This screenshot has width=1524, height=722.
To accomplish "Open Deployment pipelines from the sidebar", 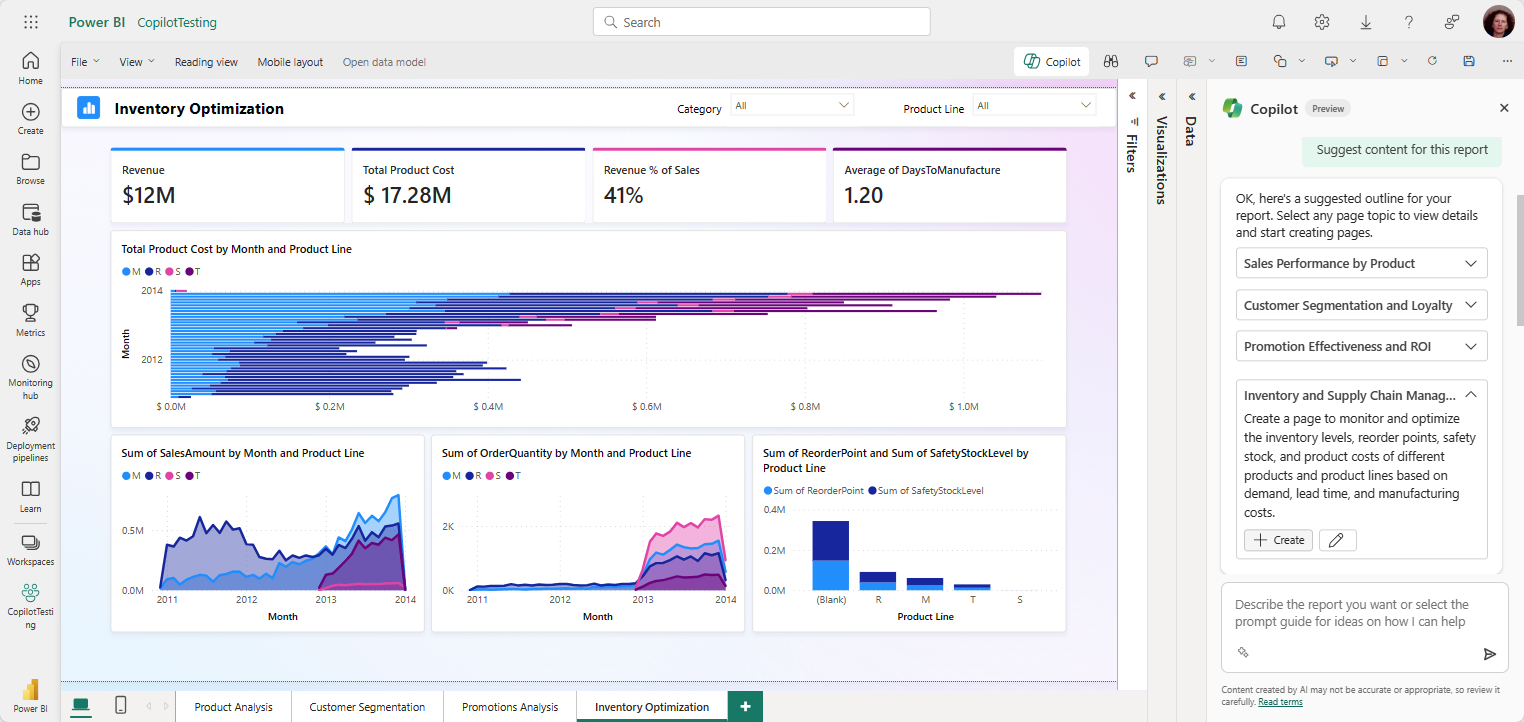I will (x=30, y=439).
